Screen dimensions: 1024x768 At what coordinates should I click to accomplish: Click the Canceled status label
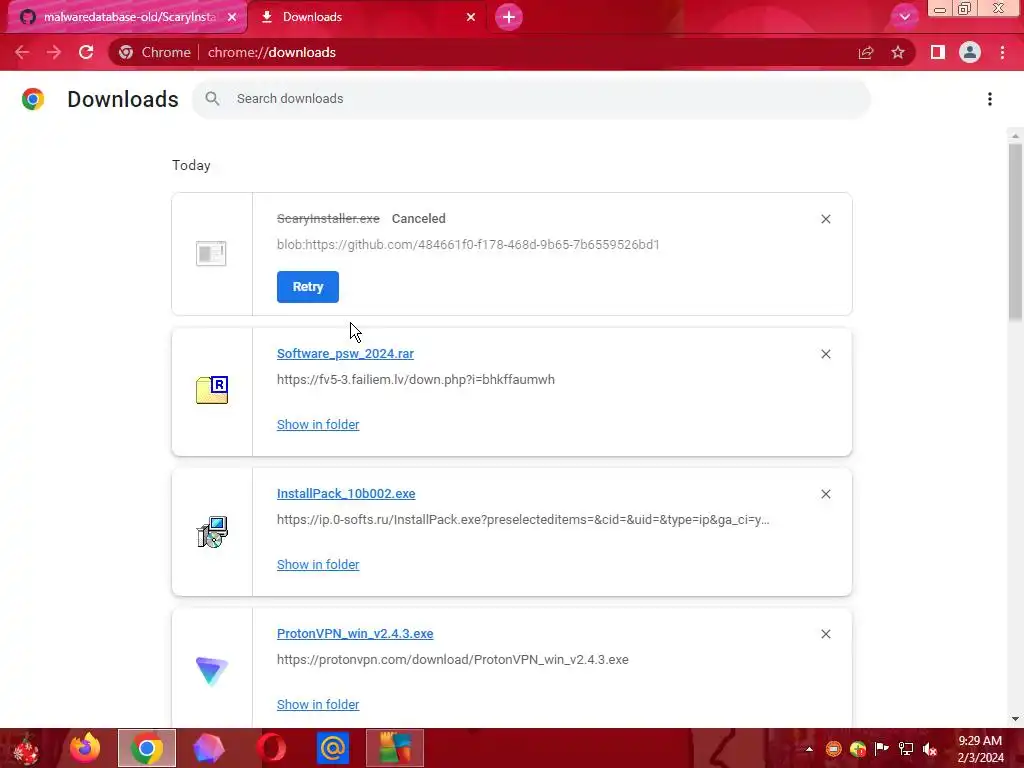(419, 219)
